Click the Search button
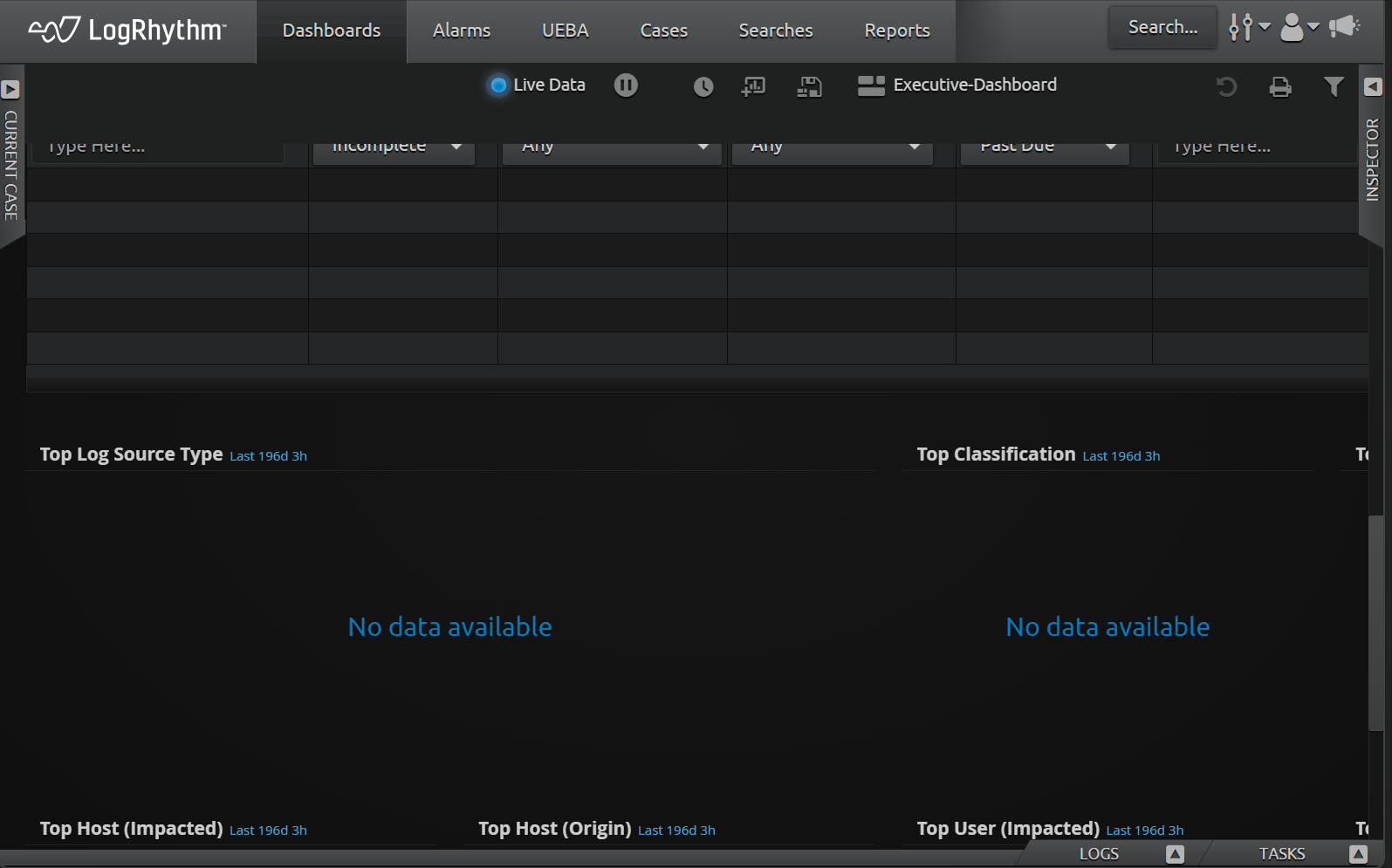This screenshot has height=868, width=1392. pos(1162,27)
